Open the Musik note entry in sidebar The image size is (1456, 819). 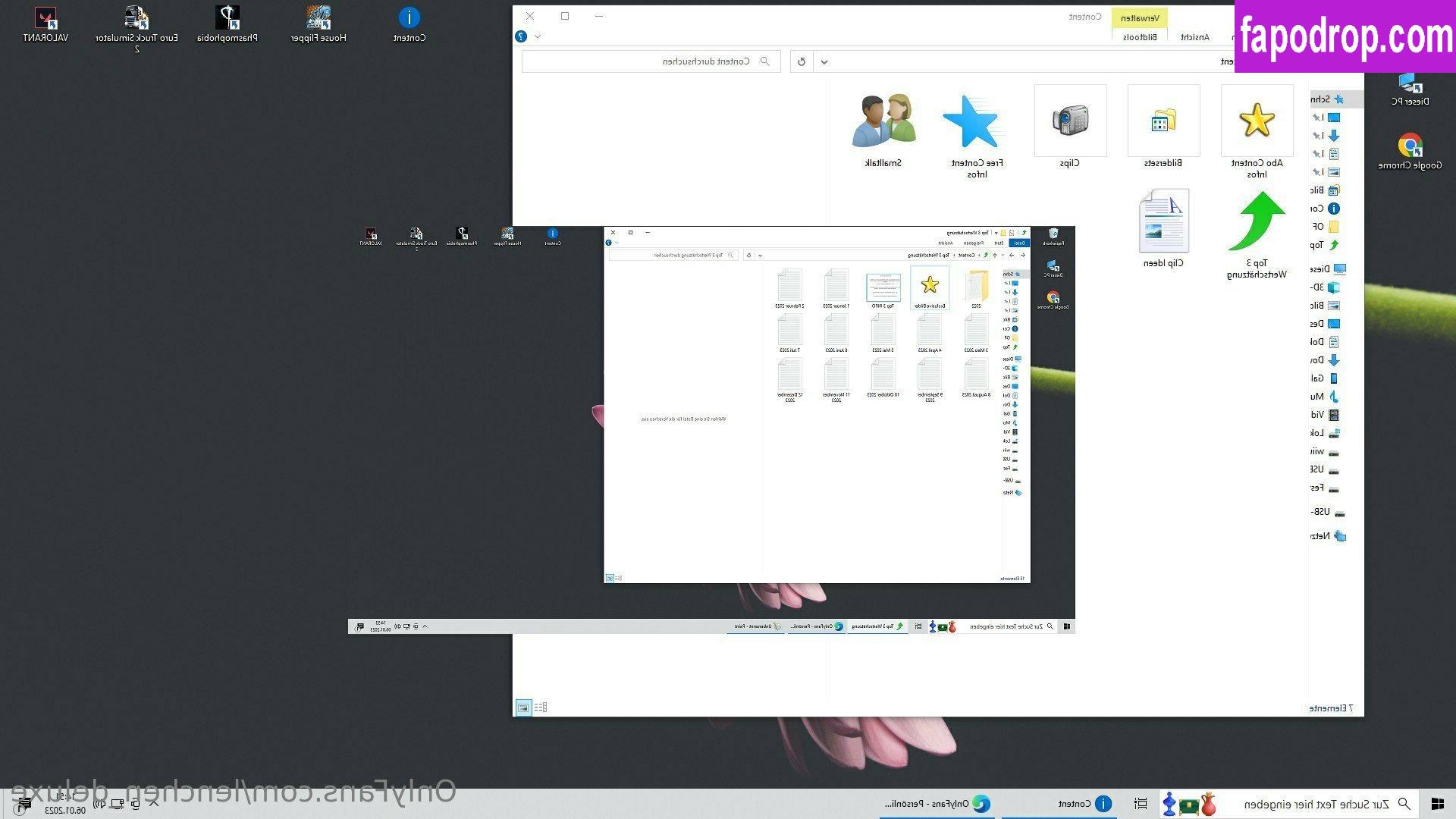point(1326,397)
